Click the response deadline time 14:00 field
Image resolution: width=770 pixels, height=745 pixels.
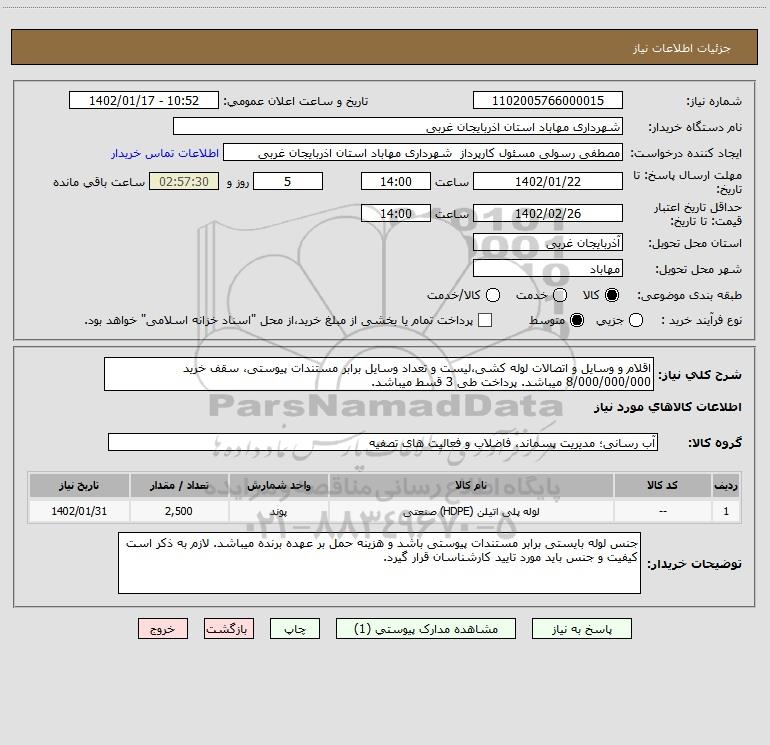[x=396, y=182]
